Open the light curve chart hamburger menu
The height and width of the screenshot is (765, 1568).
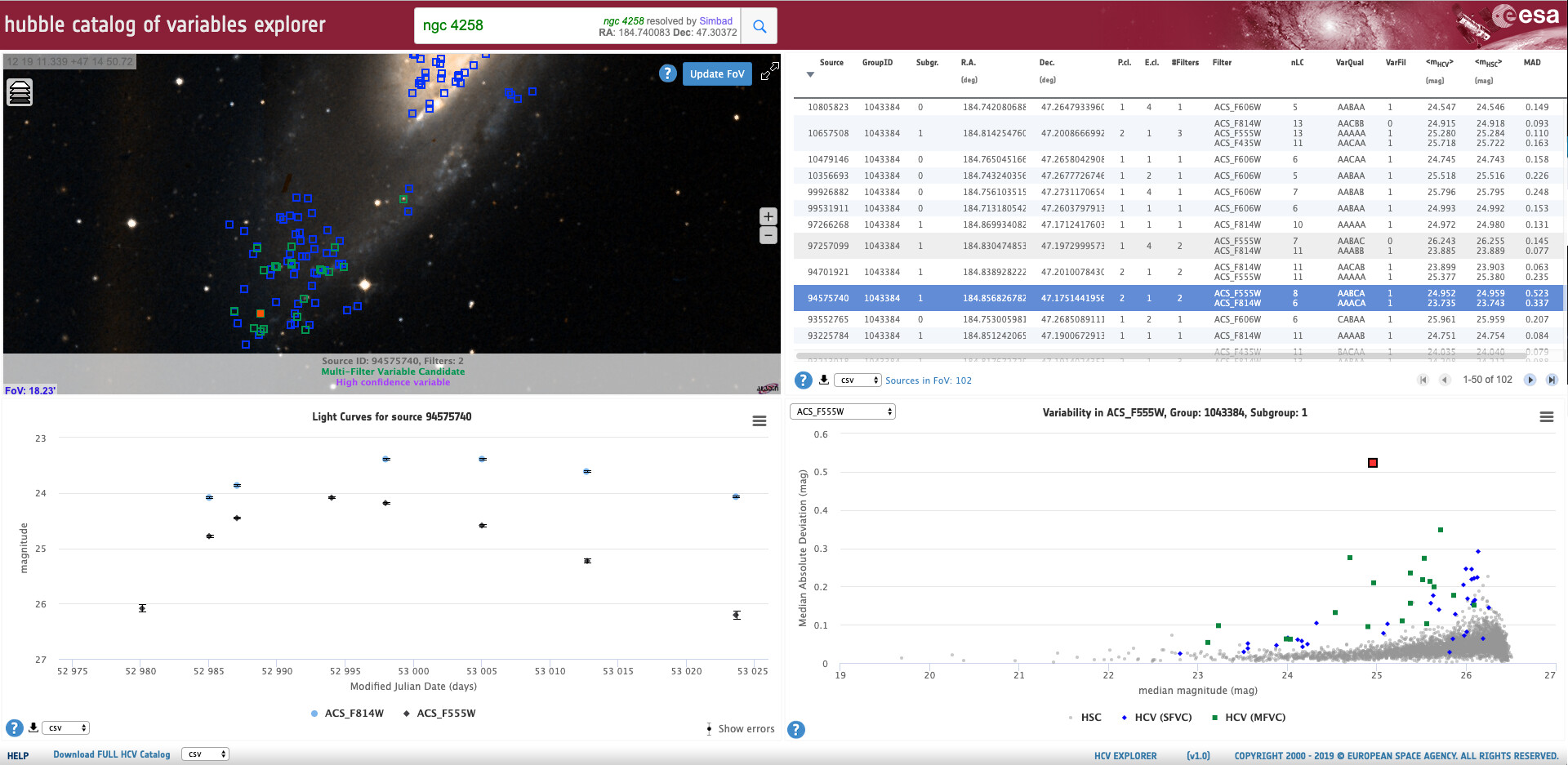[x=759, y=421]
